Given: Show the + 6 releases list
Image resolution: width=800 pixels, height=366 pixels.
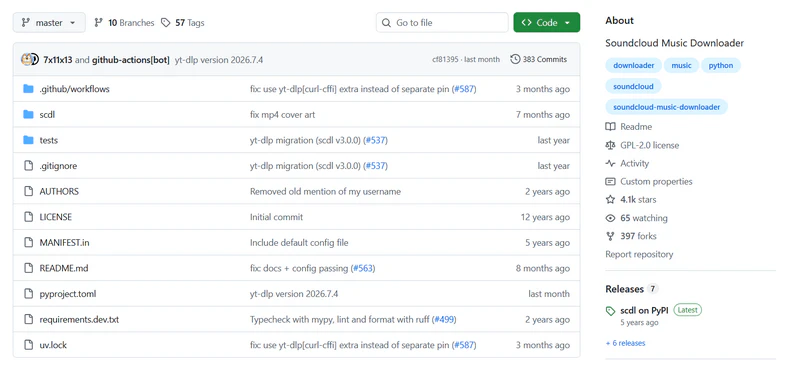Looking at the screenshot, I should point(626,343).
